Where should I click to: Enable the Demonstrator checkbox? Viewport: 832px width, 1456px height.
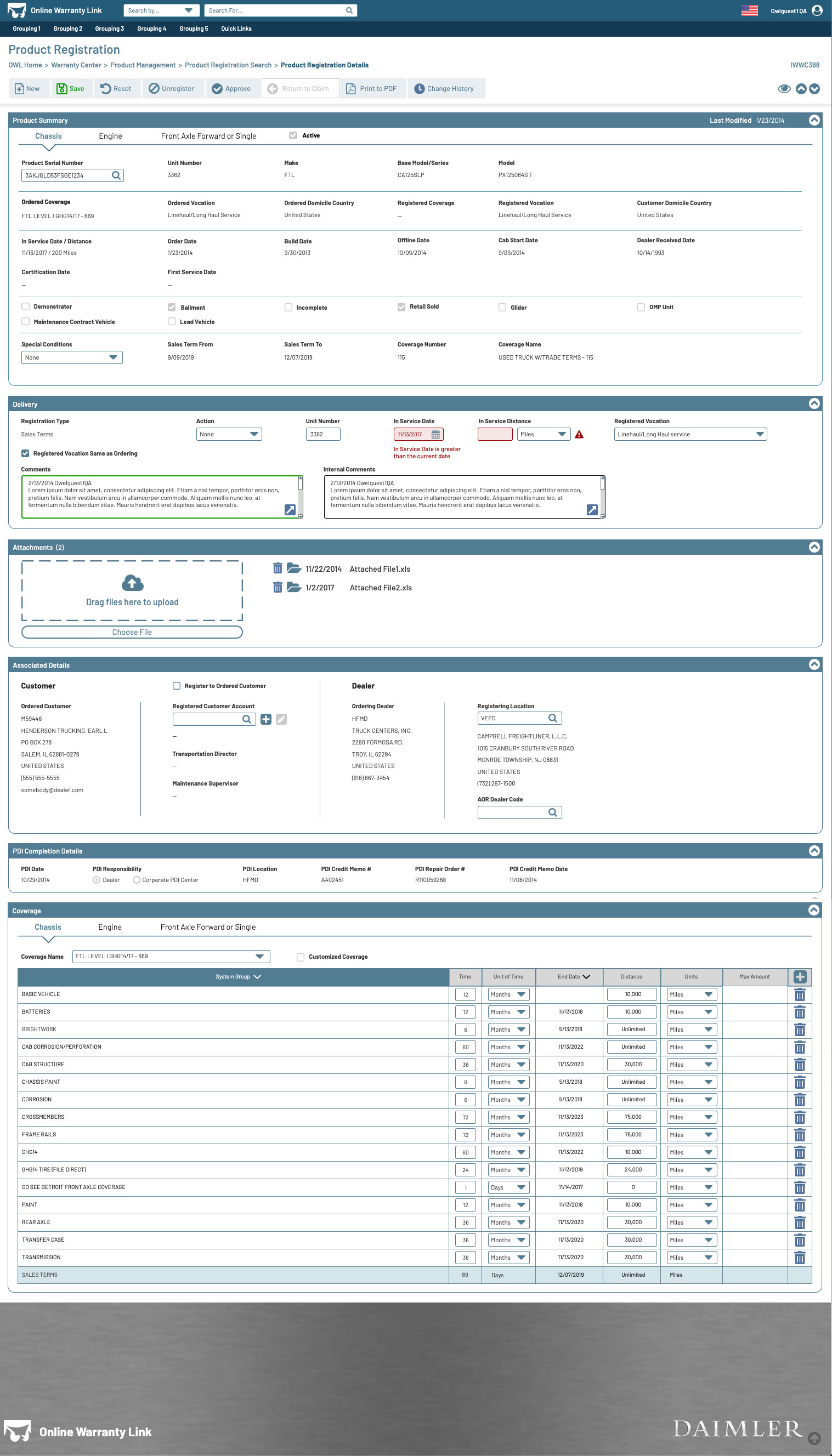pyautogui.click(x=26, y=306)
